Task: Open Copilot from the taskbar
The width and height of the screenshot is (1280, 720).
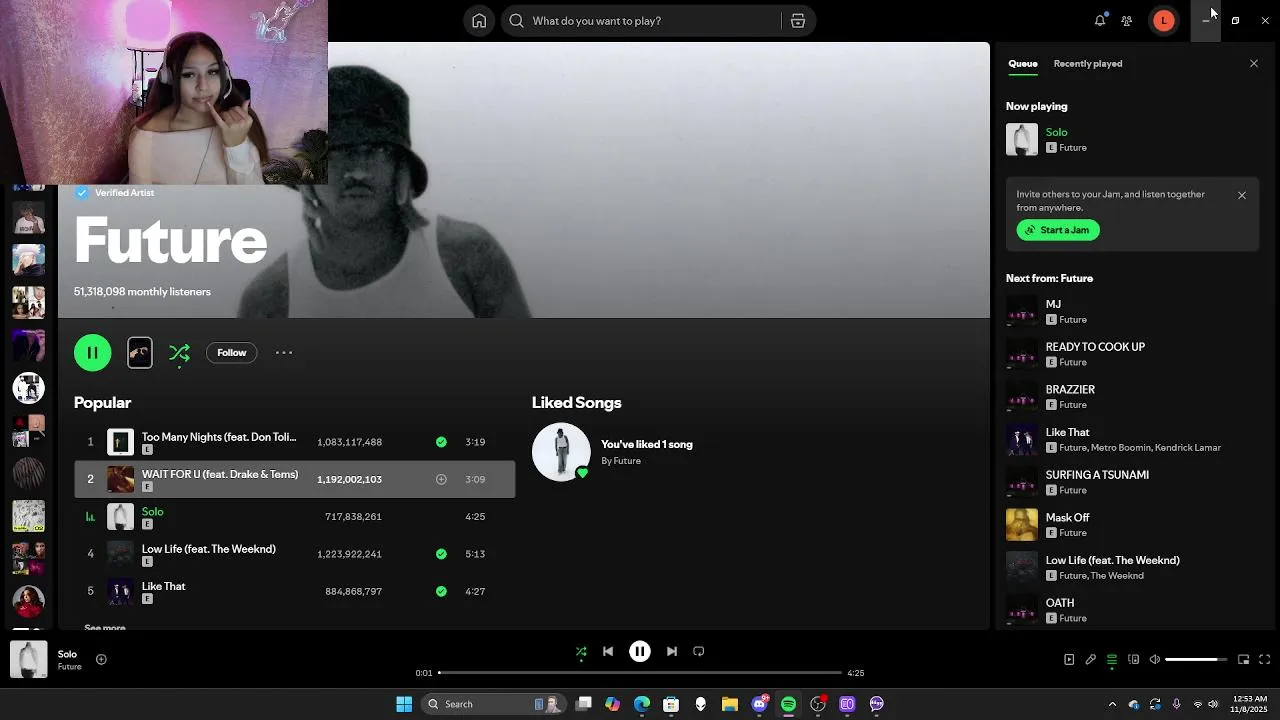Action: click(613, 704)
